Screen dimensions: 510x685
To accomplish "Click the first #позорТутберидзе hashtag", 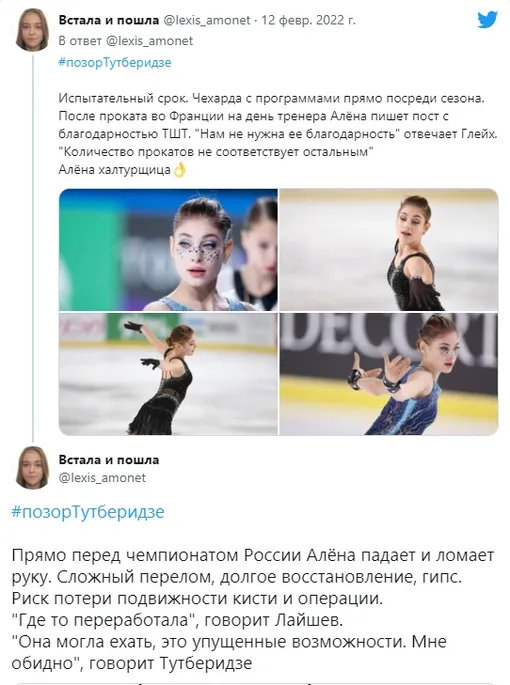I will click(114, 62).
